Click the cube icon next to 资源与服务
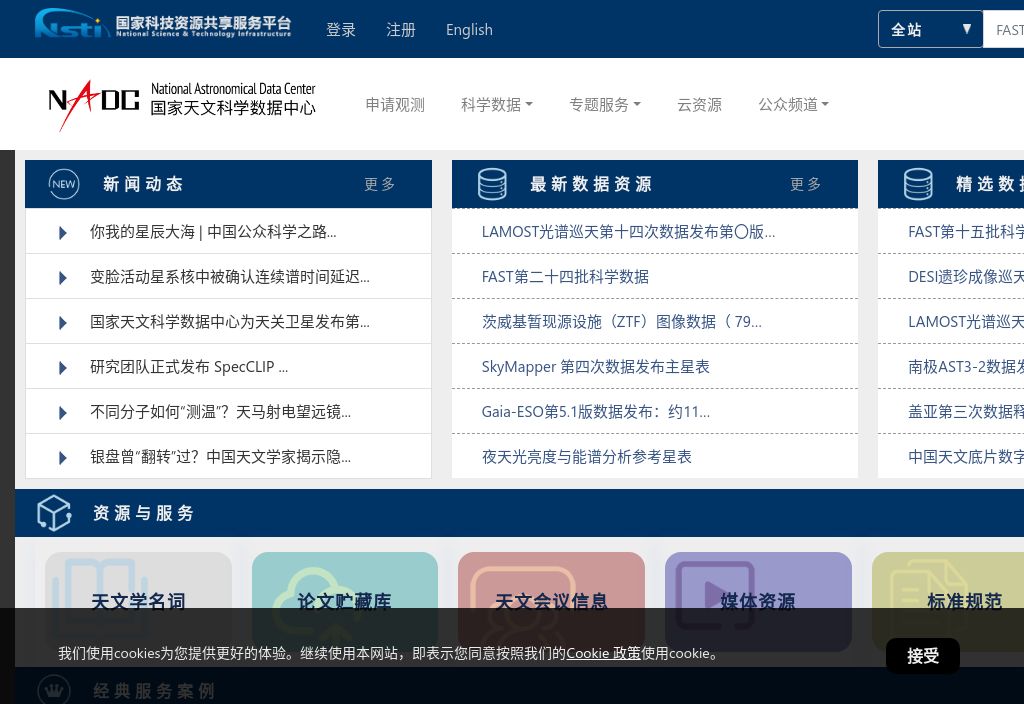The height and width of the screenshot is (704, 1024). pyautogui.click(x=54, y=512)
